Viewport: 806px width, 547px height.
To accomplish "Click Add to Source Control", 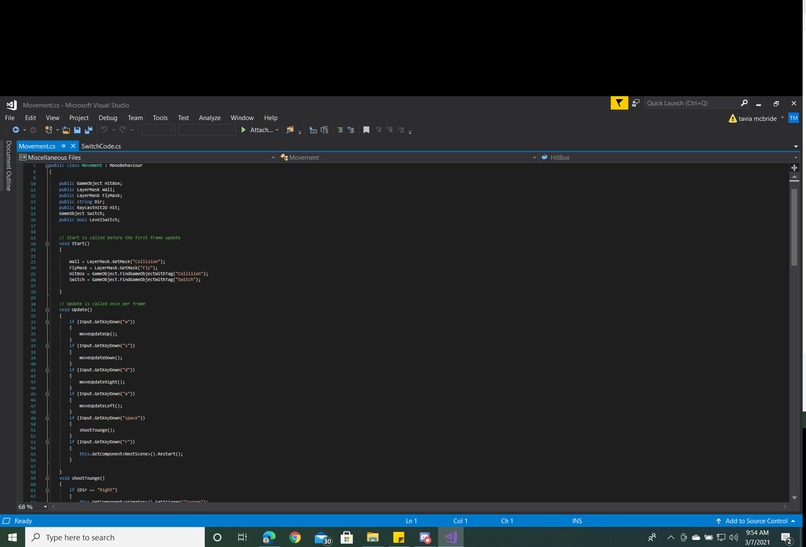I will (756, 521).
